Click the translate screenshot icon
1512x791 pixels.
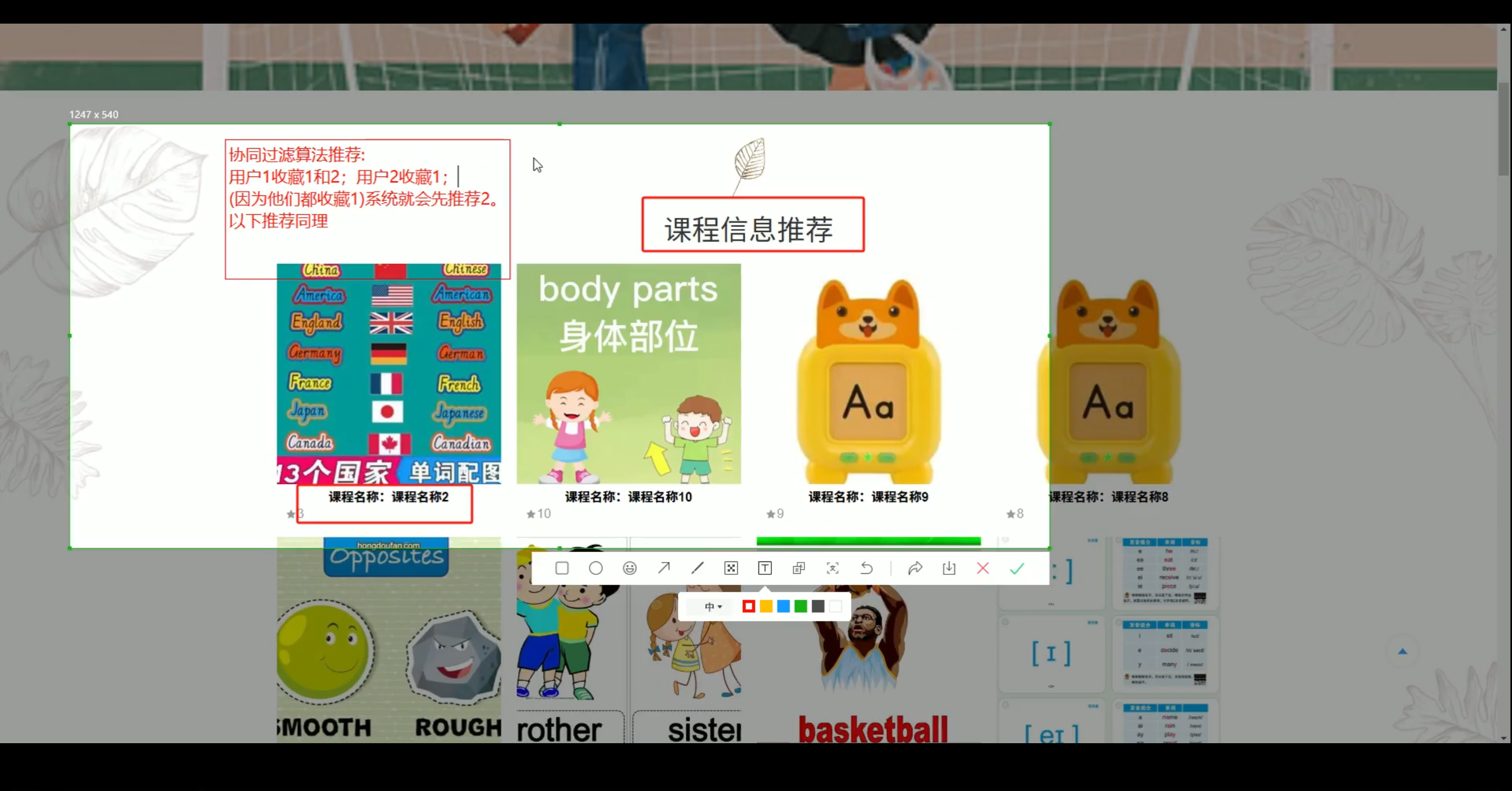[x=799, y=568]
